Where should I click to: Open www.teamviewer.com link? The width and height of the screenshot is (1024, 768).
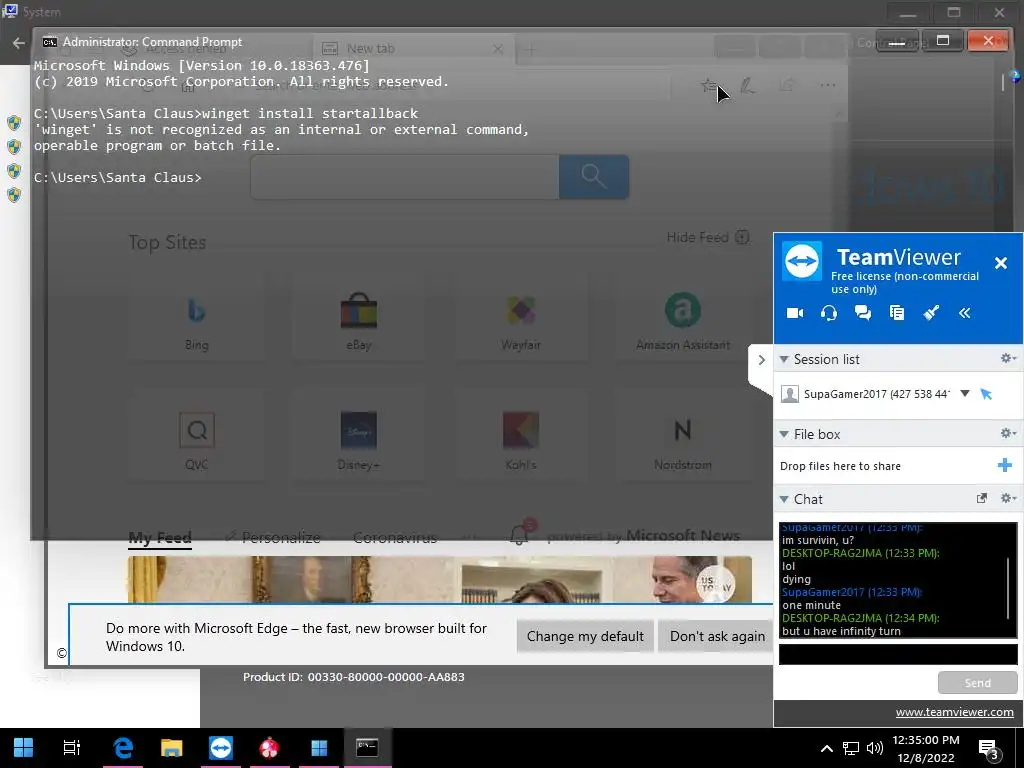click(954, 712)
